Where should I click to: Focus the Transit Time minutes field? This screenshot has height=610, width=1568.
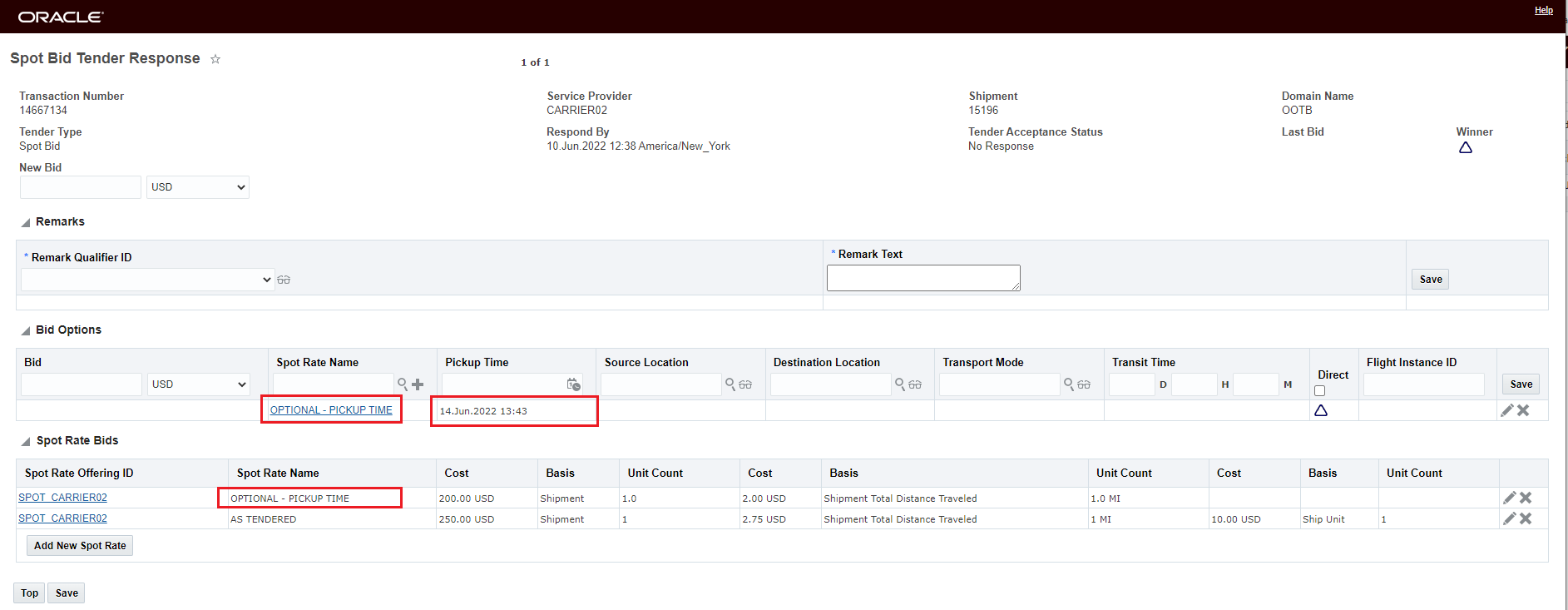(x=1256, y=384)
